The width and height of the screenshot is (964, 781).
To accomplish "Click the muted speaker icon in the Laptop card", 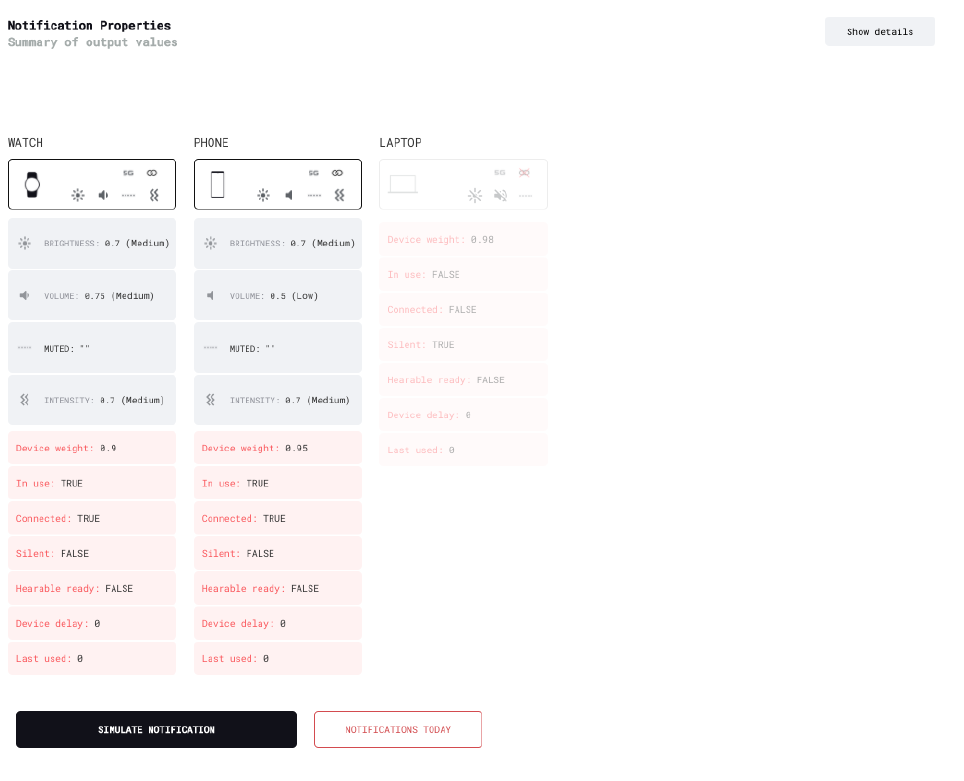I will coord(500,196).
